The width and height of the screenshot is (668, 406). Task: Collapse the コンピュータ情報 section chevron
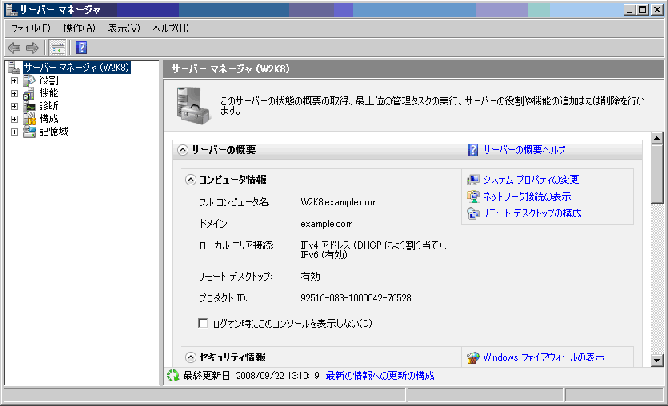190,180
